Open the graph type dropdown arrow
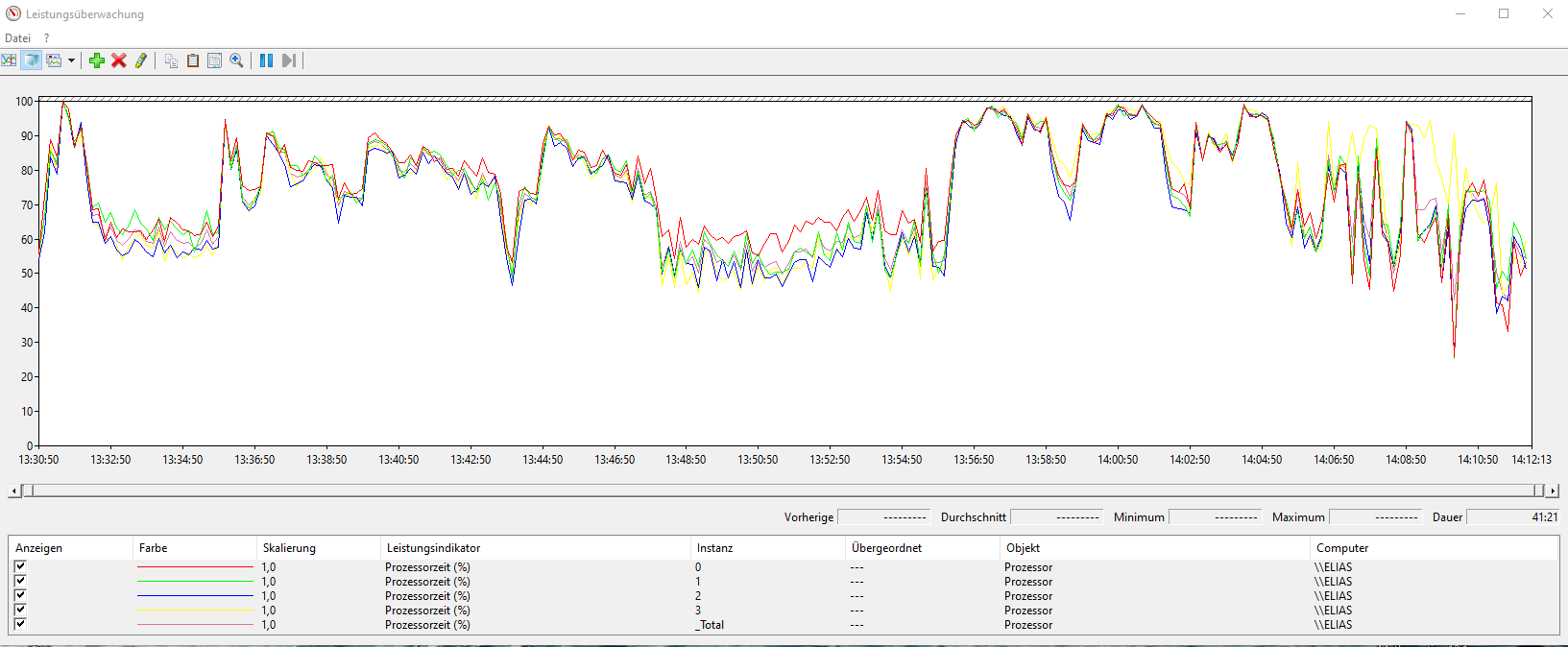Screen dimensions: 1568x647 [71, 60]
